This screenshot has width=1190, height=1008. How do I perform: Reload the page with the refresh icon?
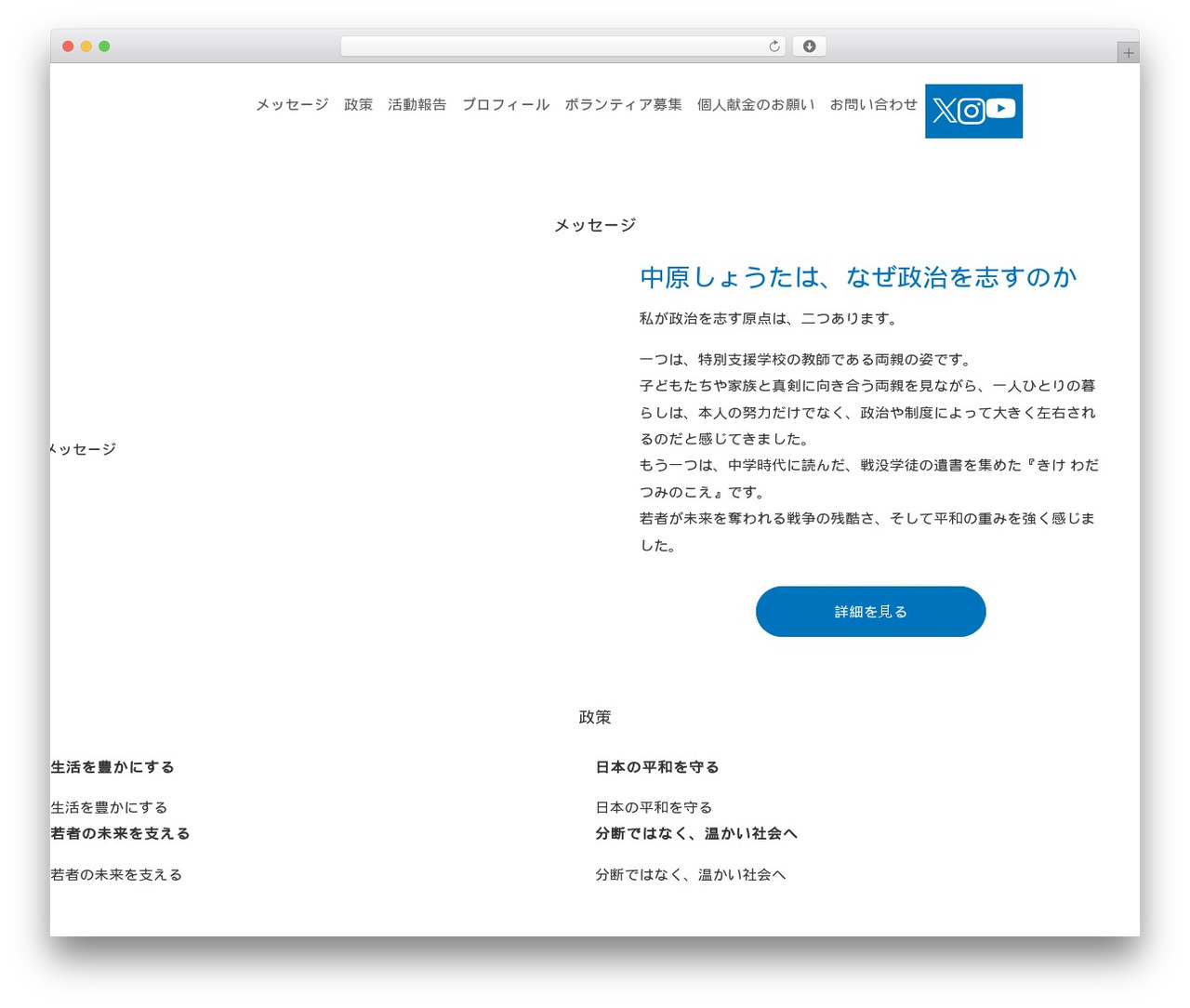pos(774,46)
